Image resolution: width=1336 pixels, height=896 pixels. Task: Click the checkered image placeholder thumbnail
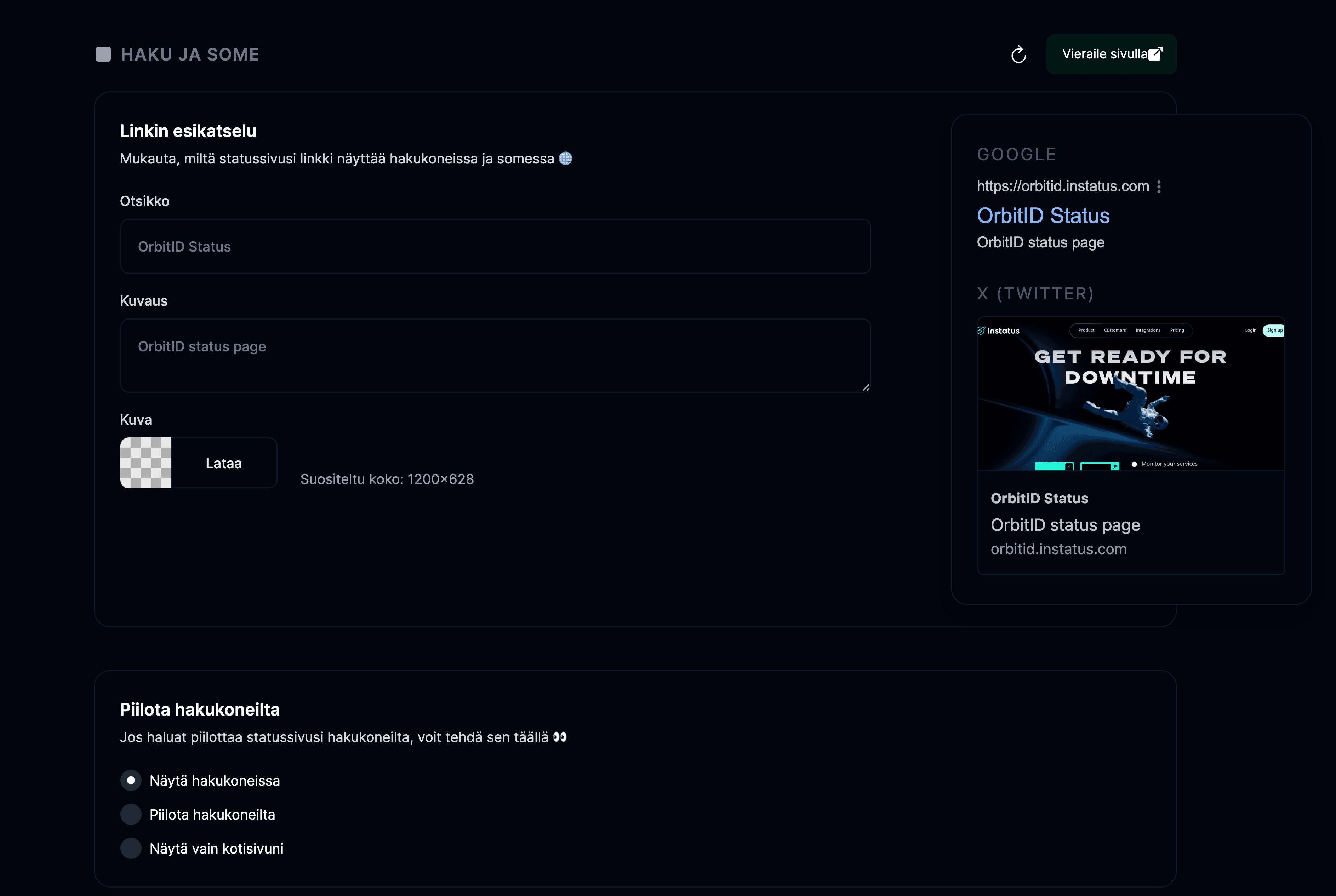pyautogui.click(x=146, y=463)
